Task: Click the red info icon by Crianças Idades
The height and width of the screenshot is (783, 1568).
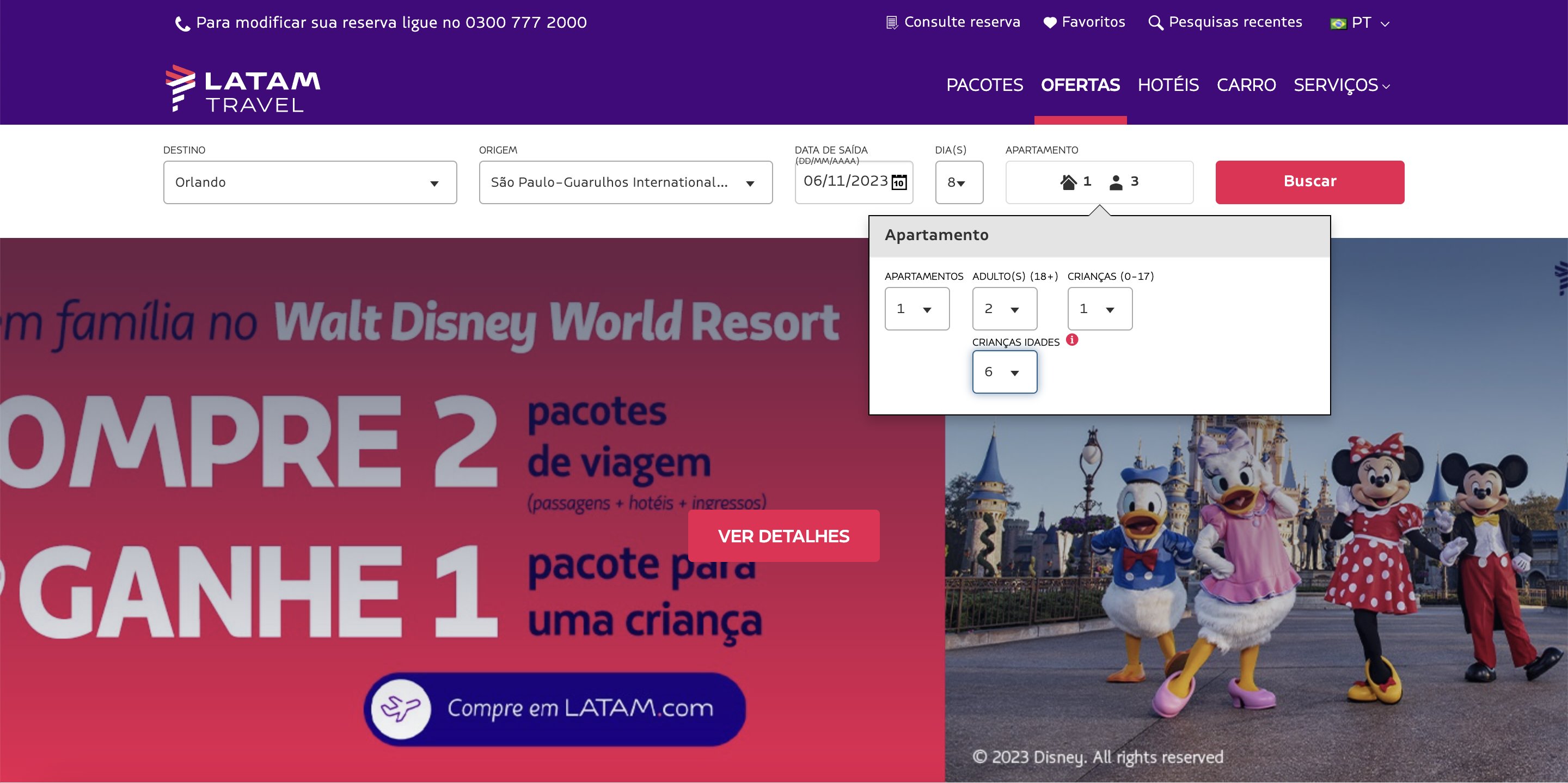Action: (x=1073, y=340)
